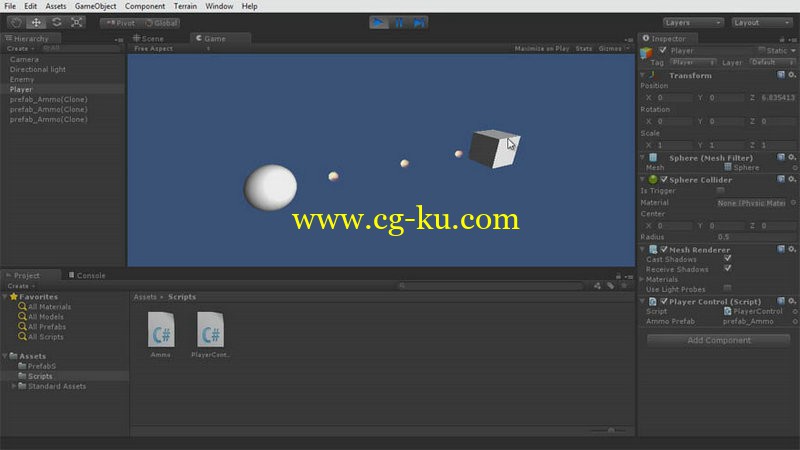
Task: Open the Edit menu
Action: (31, 6)
